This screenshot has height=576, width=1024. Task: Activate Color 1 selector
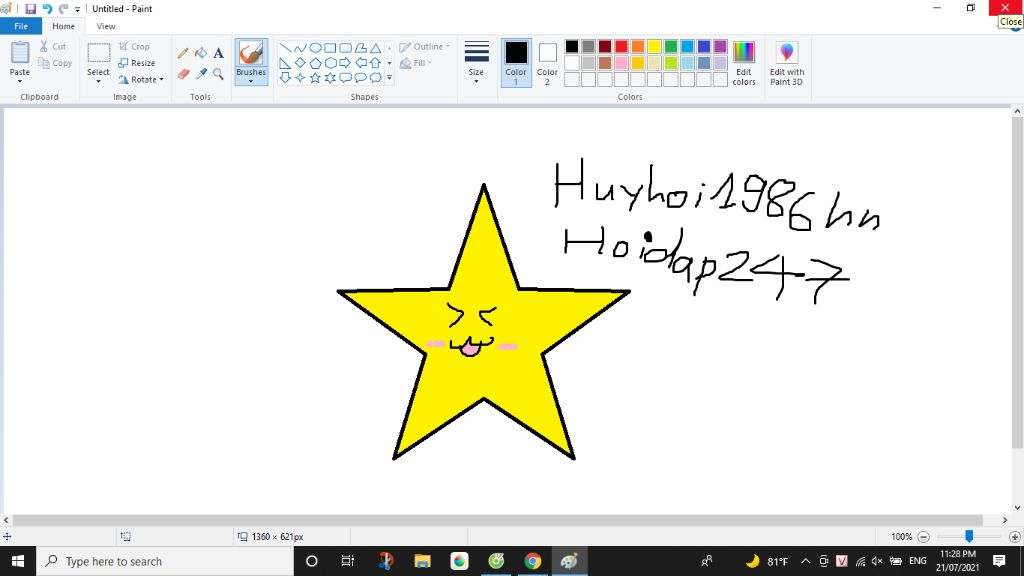tap(516, 63)
